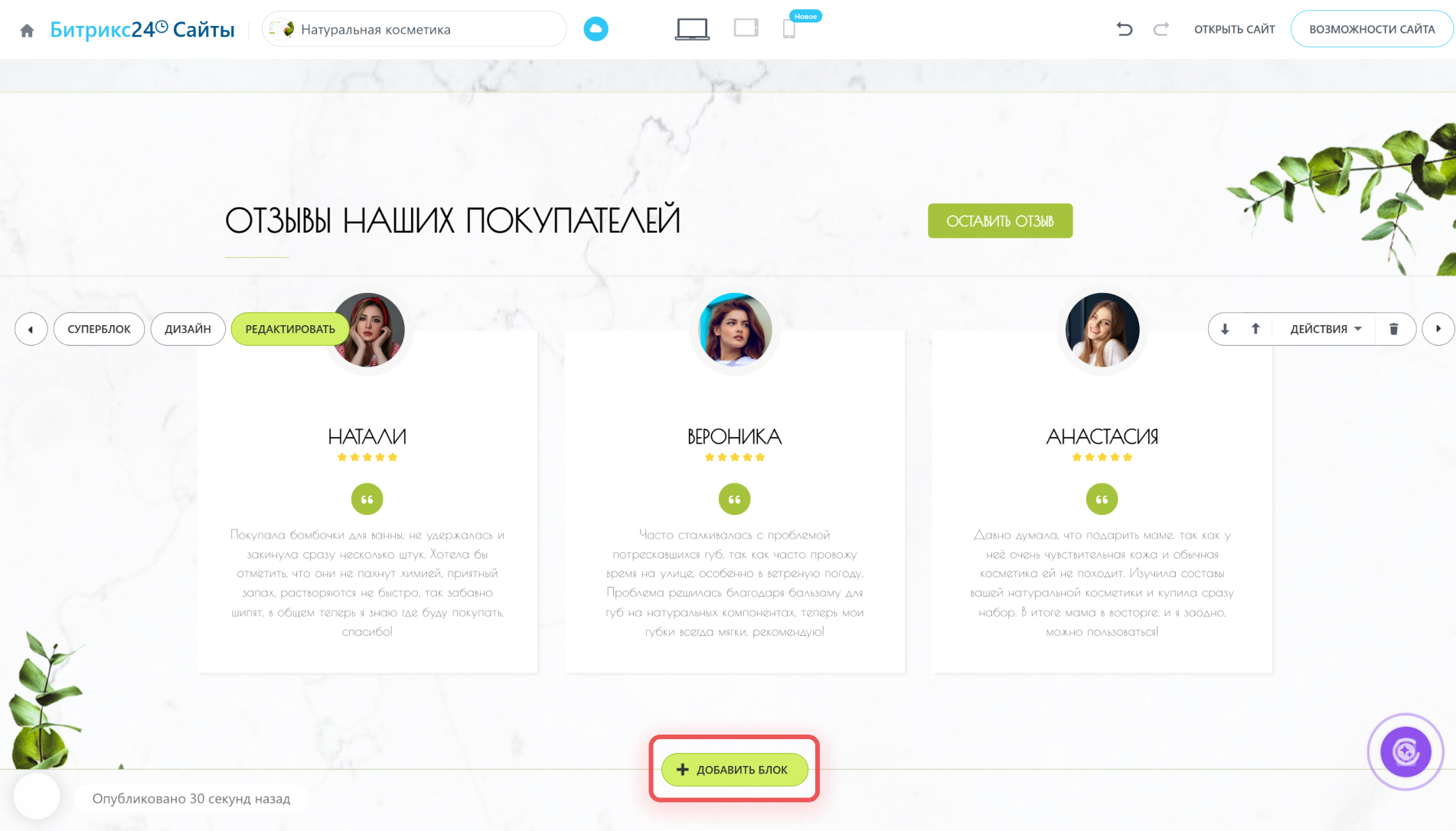Open the Действия dropdown
Screen dimensions: 1456x831
1326,329
